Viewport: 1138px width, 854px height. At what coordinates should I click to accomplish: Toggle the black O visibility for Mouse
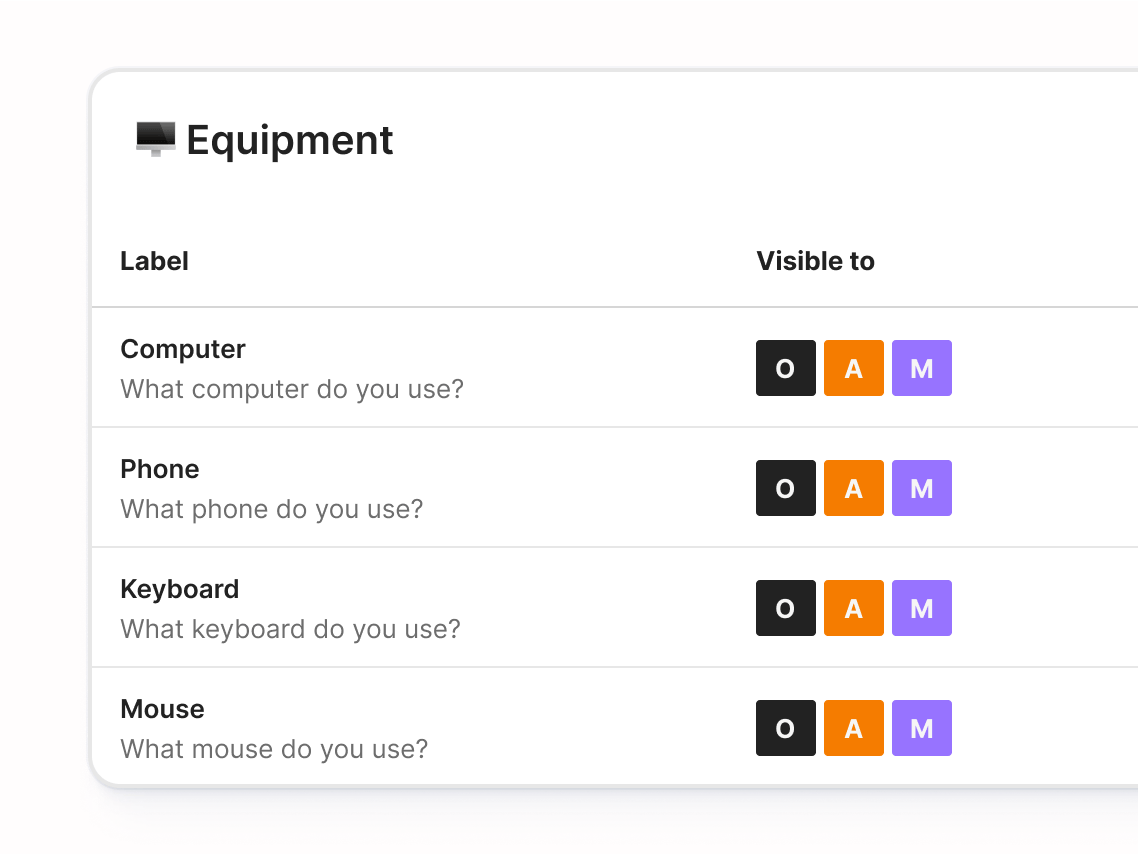click(x=785, y=728)
